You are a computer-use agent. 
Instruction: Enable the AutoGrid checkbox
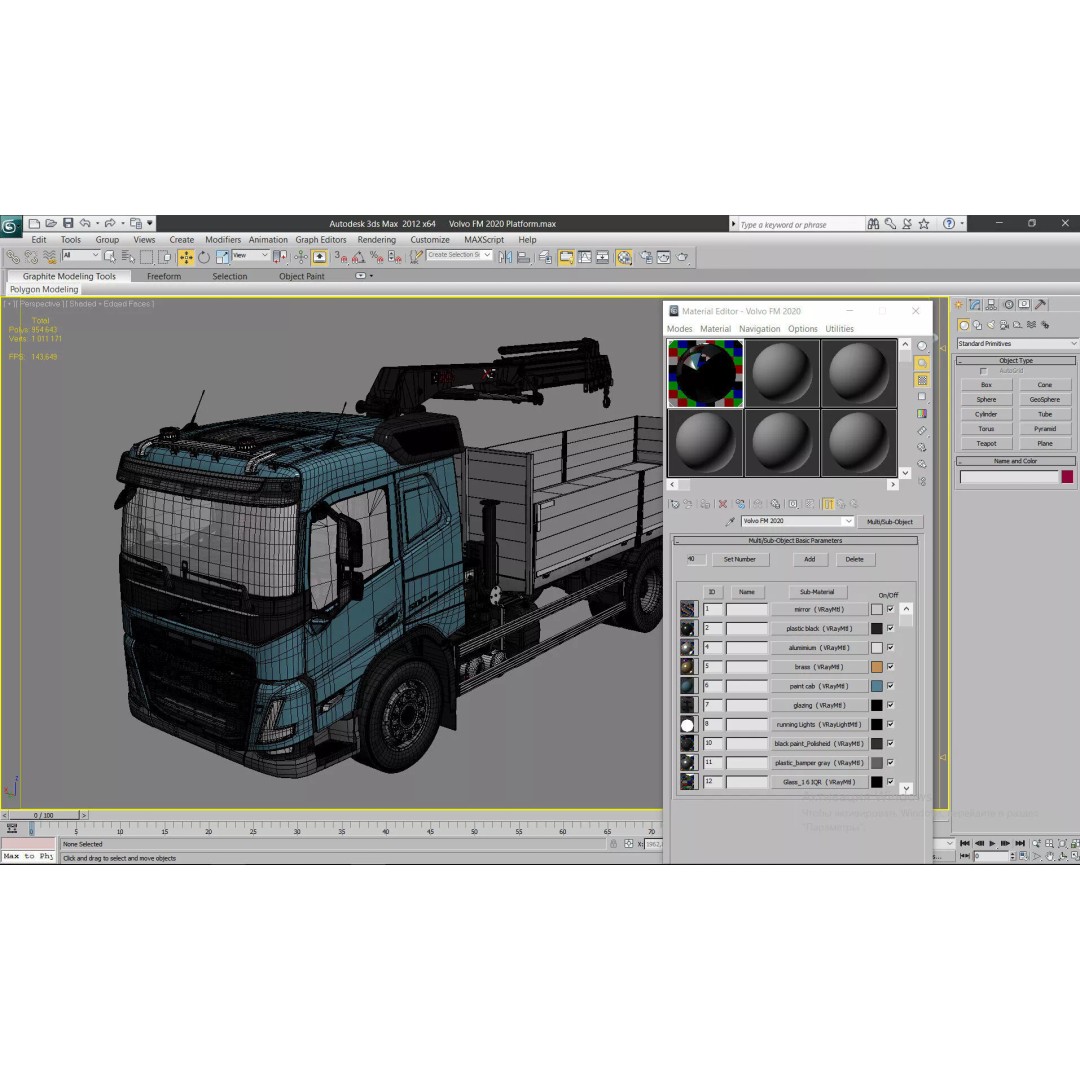point(984,371)
